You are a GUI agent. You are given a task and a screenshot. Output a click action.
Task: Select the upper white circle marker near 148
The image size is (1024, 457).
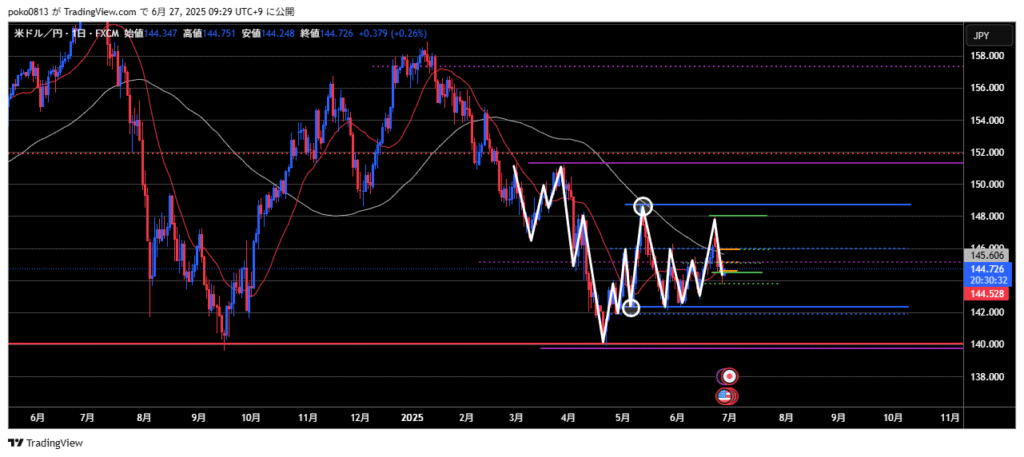644,207
